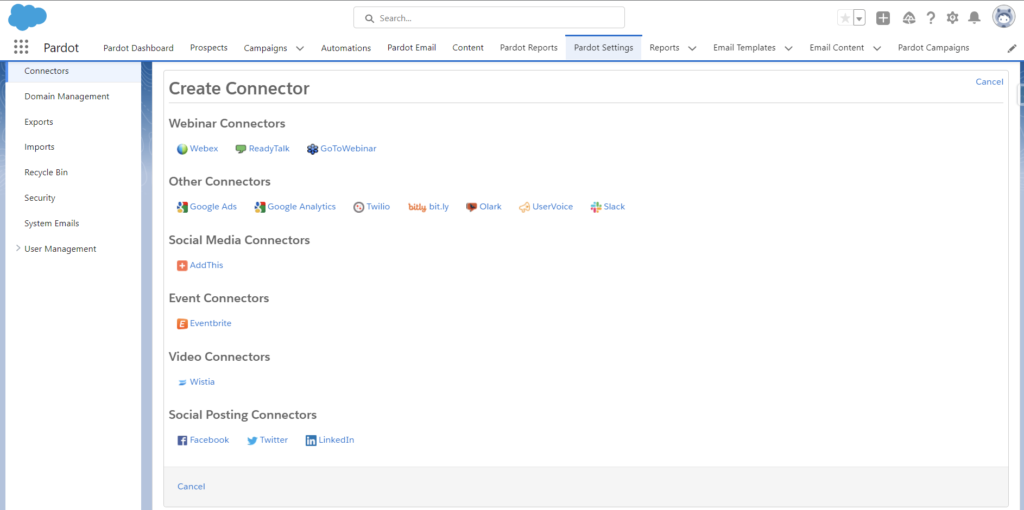
Task: Choose the ReadyTalk connector link
Action: [269, 149]
